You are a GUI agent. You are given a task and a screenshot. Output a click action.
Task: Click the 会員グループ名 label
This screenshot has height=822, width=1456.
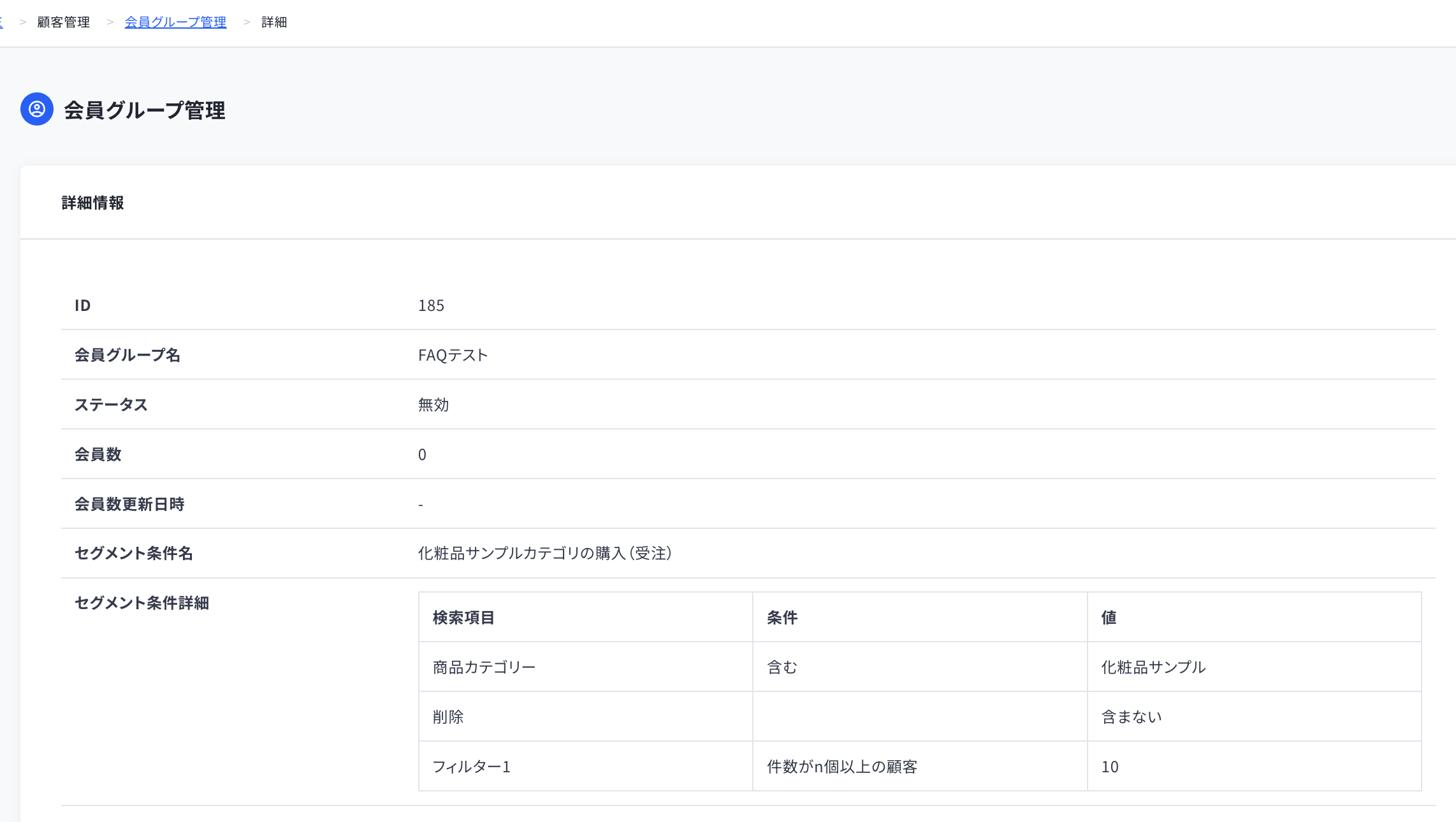tap(127, 355)
